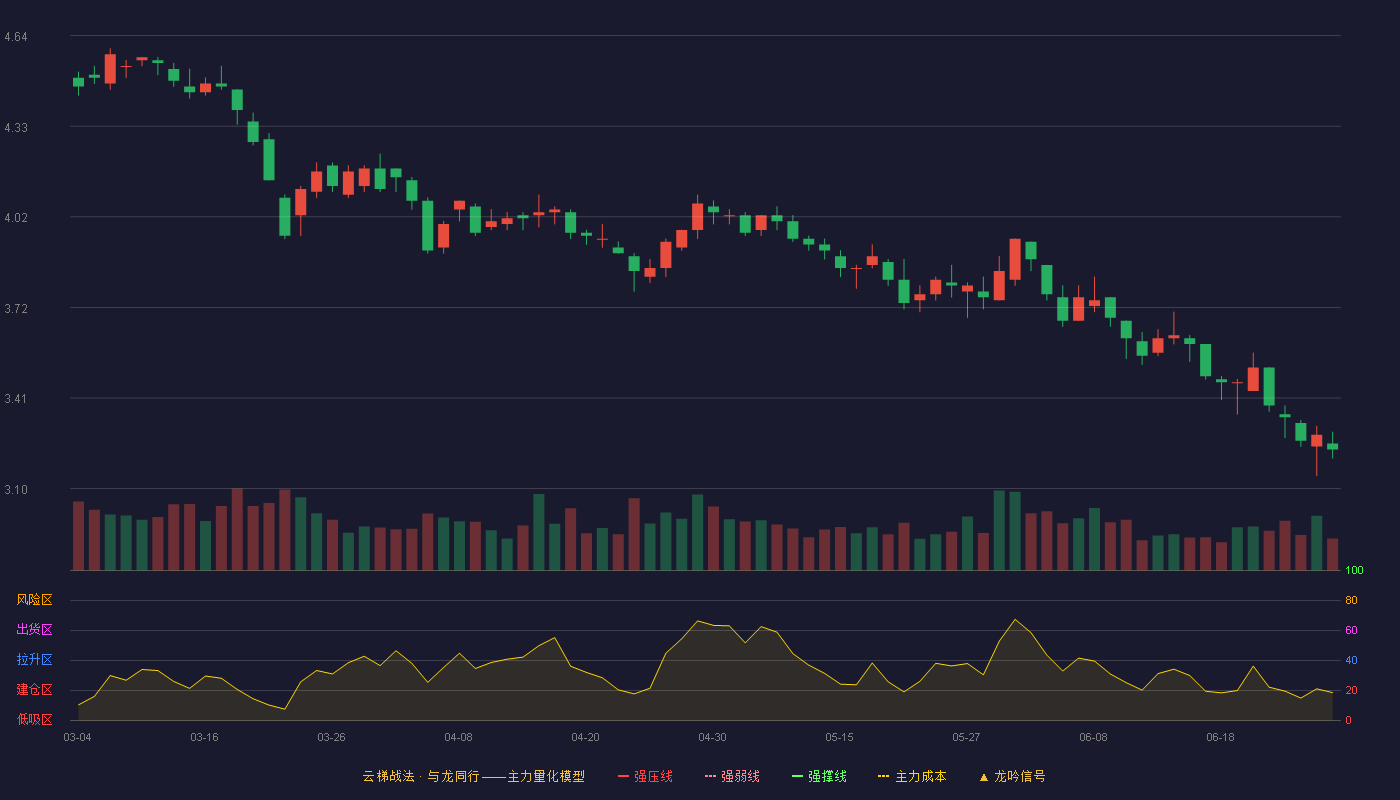Viewport: 1400px width, 800px height.
Task: Click the green 100 indicator axis value
Action: pos(1354,571)
